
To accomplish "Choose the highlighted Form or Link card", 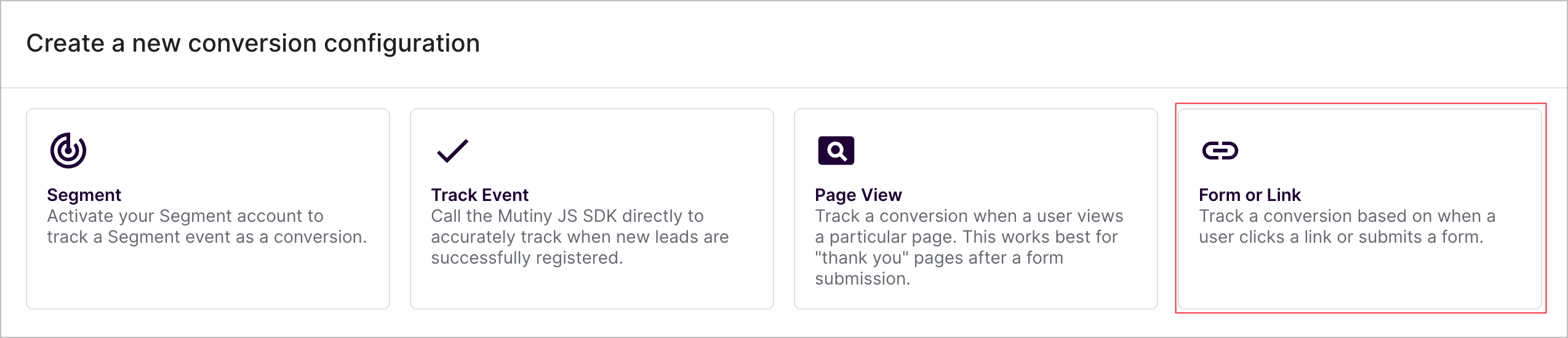I will (1360, 209).
